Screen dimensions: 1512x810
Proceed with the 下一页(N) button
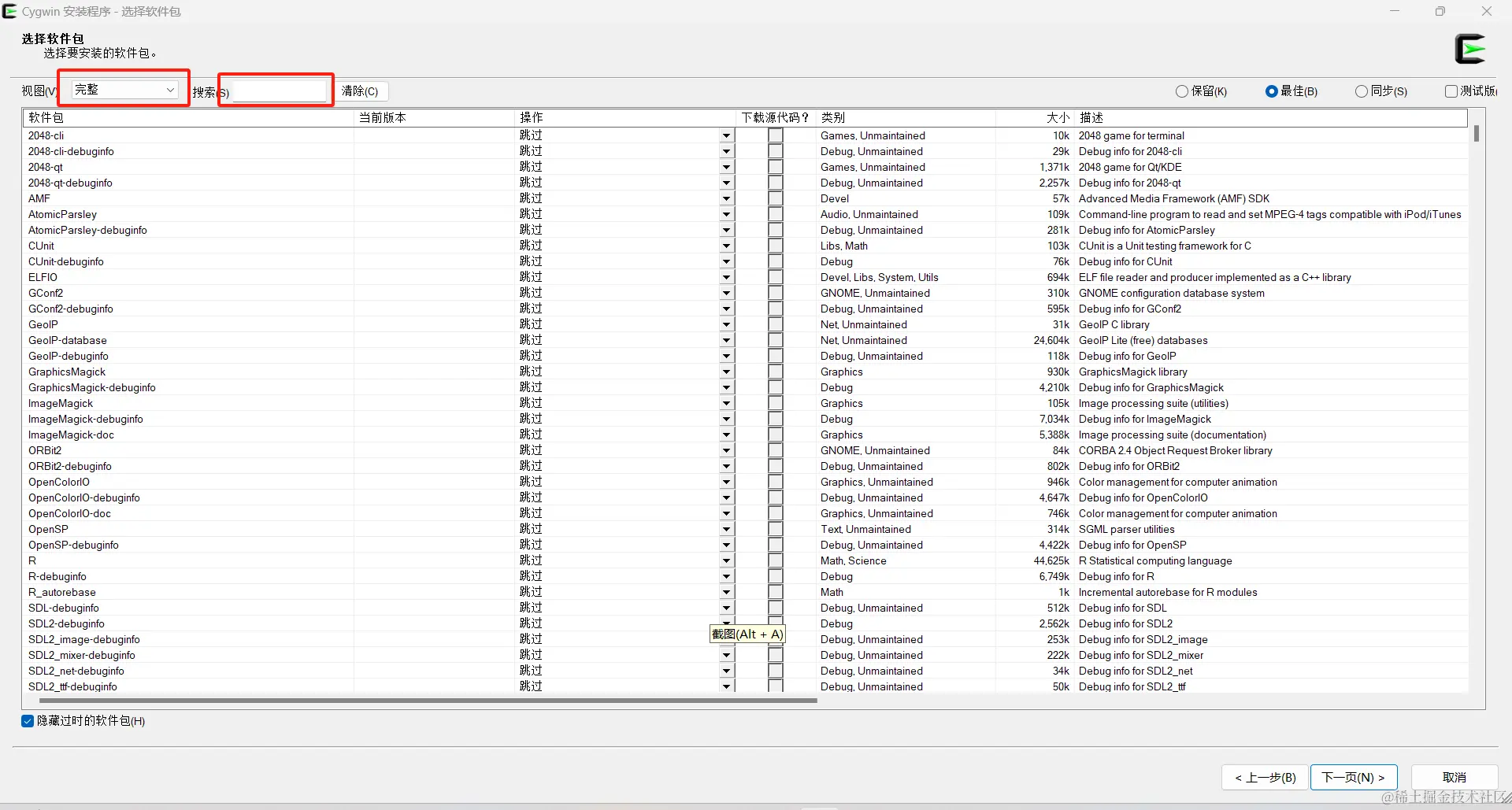tap(1353, 778)
